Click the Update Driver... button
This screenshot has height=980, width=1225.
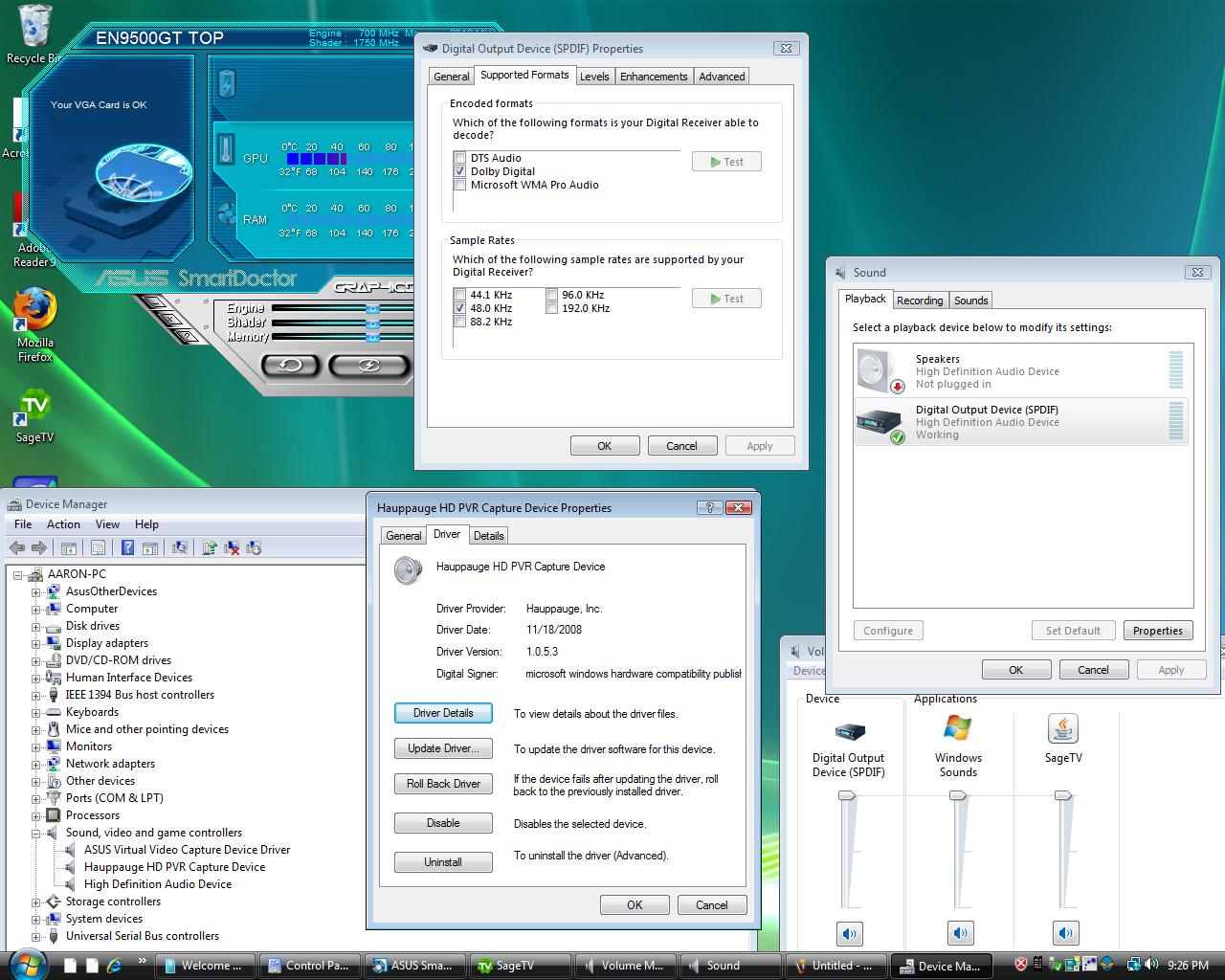[443, 748]
